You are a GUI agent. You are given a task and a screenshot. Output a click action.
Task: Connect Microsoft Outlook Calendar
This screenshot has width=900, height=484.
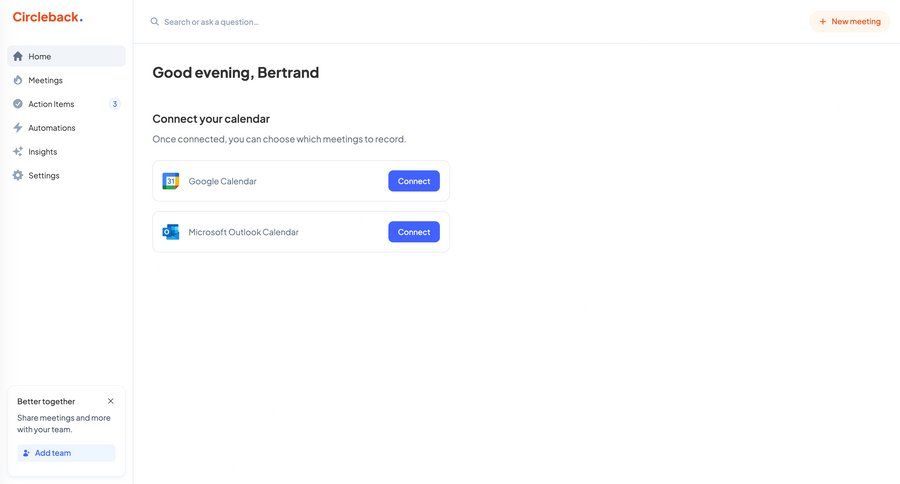click(414, 232)
